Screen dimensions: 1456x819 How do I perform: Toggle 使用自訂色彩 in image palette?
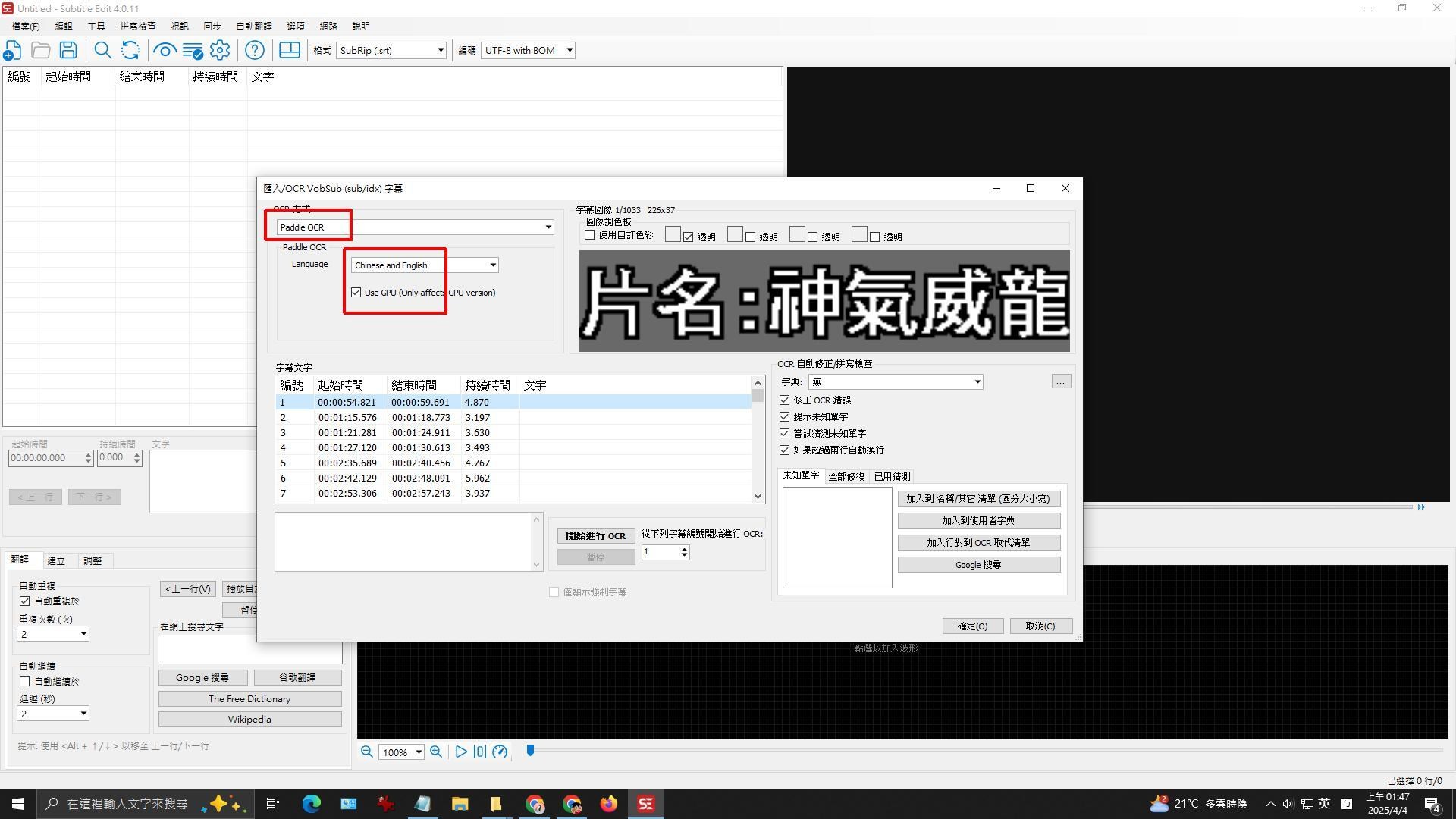point(590,235)
